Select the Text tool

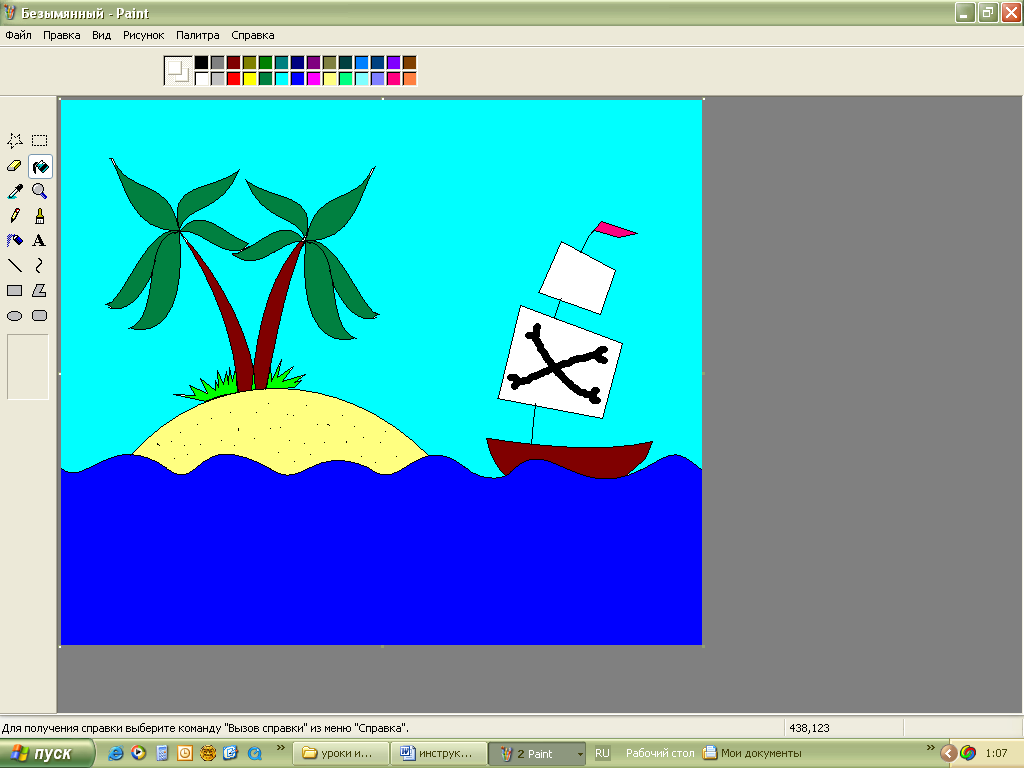40,241
